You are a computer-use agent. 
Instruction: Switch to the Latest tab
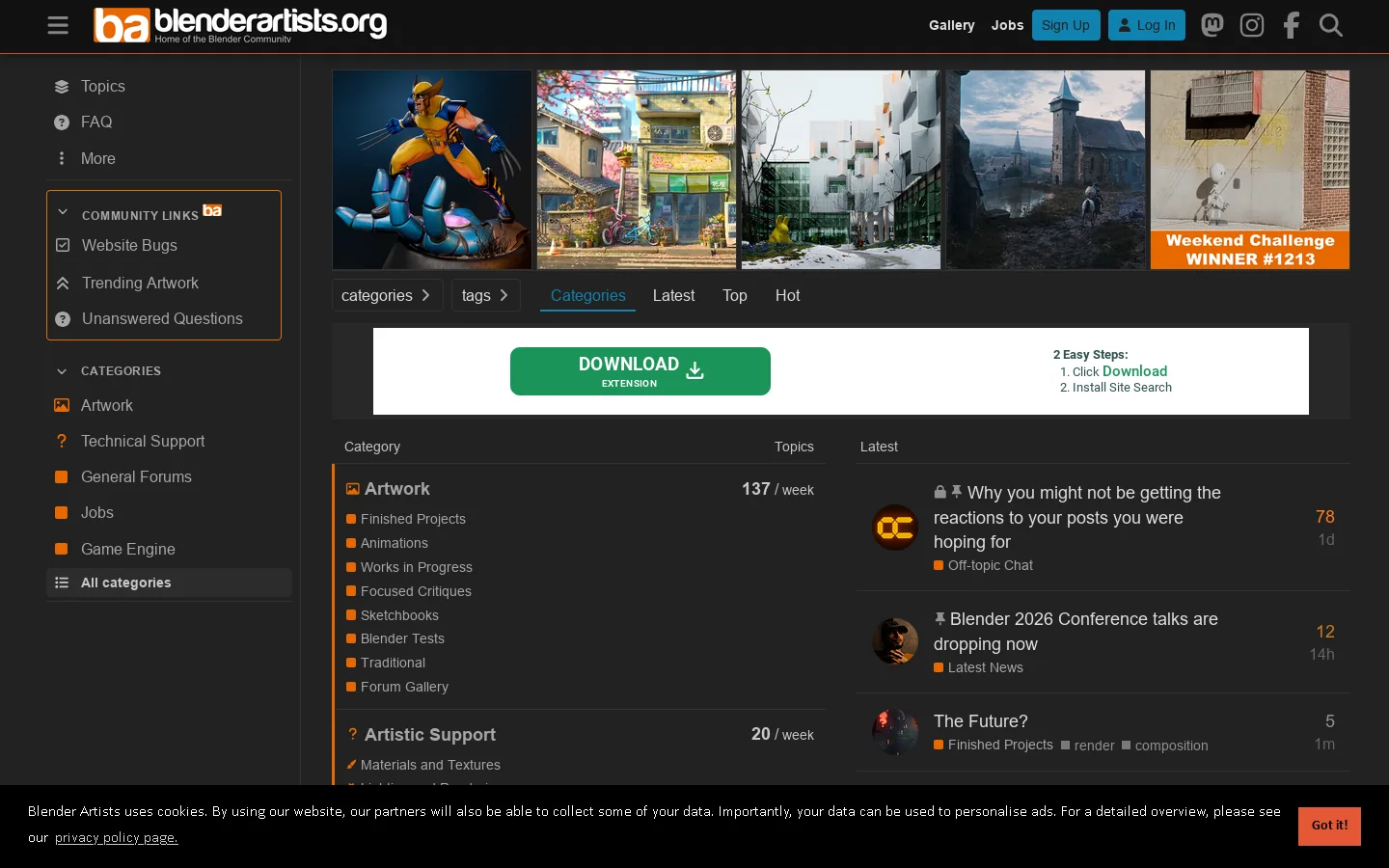point(673,295)
